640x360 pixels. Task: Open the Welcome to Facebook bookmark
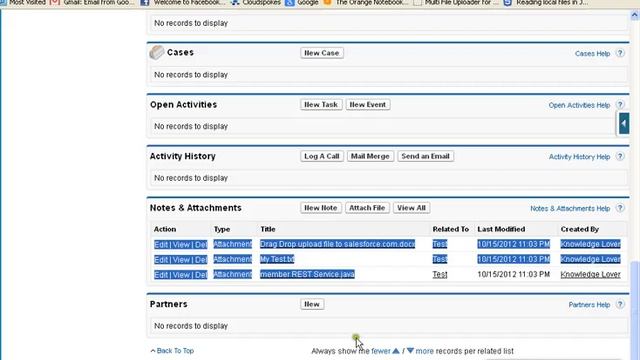183,3
